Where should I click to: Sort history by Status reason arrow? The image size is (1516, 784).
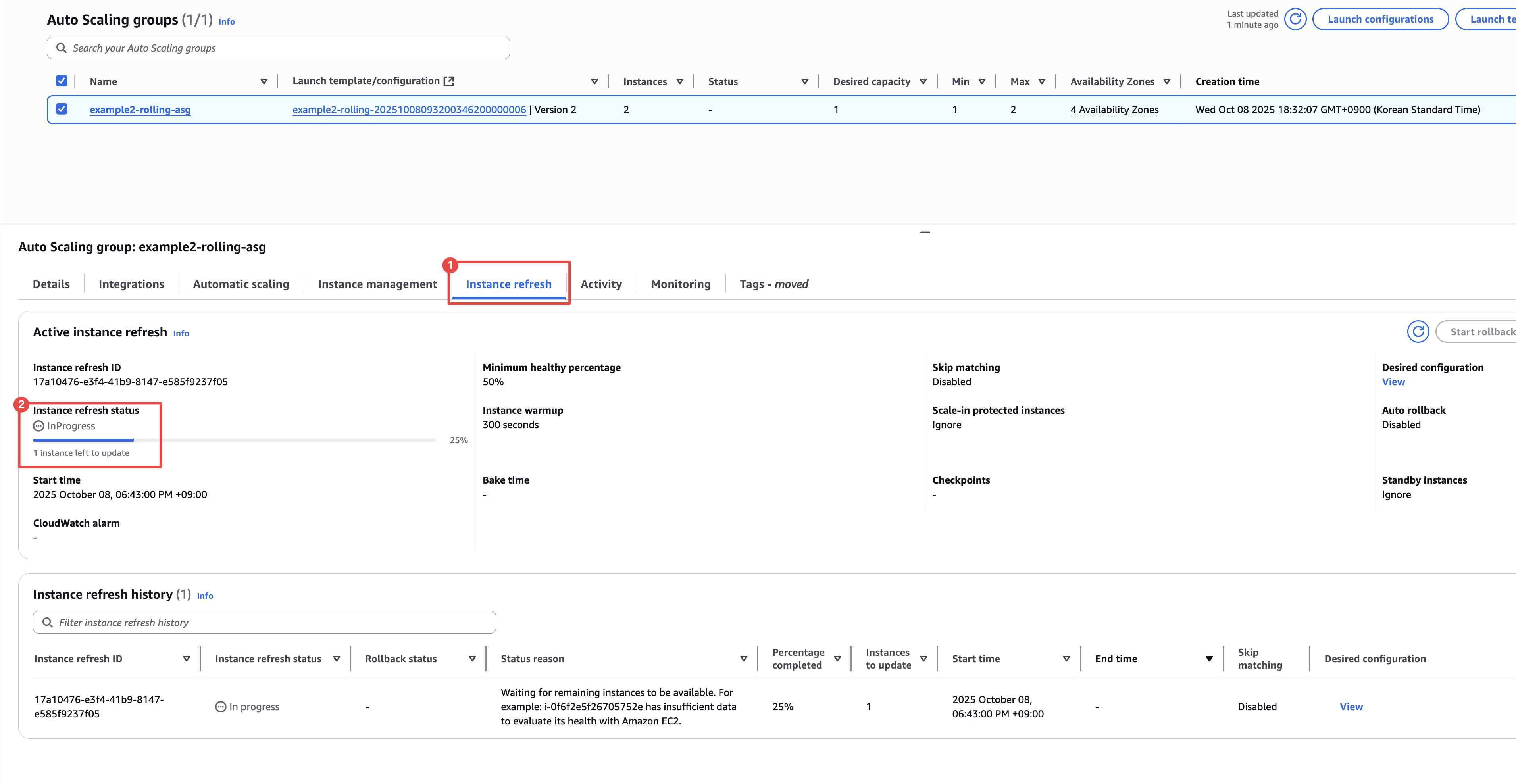743,659
